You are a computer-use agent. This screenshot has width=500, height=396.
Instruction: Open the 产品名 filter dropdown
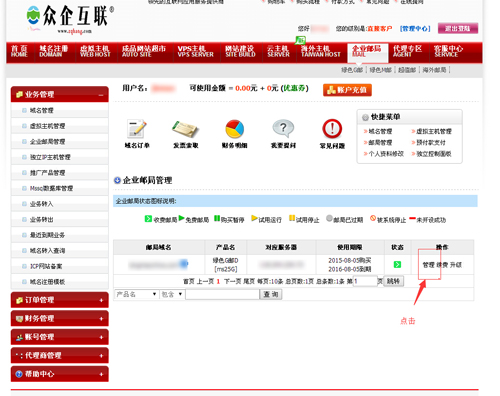pyautogui.click(x=136, y=294)
